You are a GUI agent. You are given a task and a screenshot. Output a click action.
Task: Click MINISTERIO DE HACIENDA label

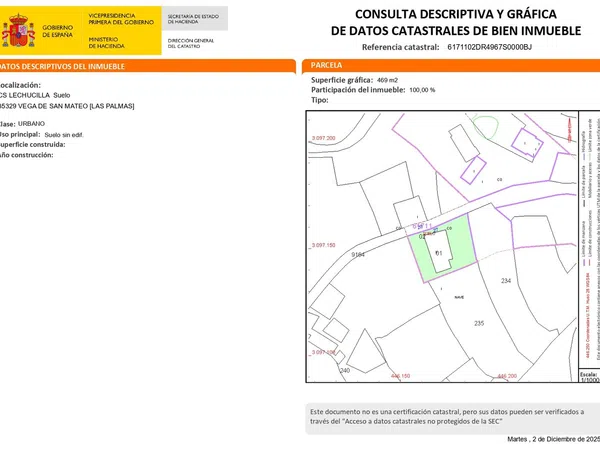click(106, 42)
